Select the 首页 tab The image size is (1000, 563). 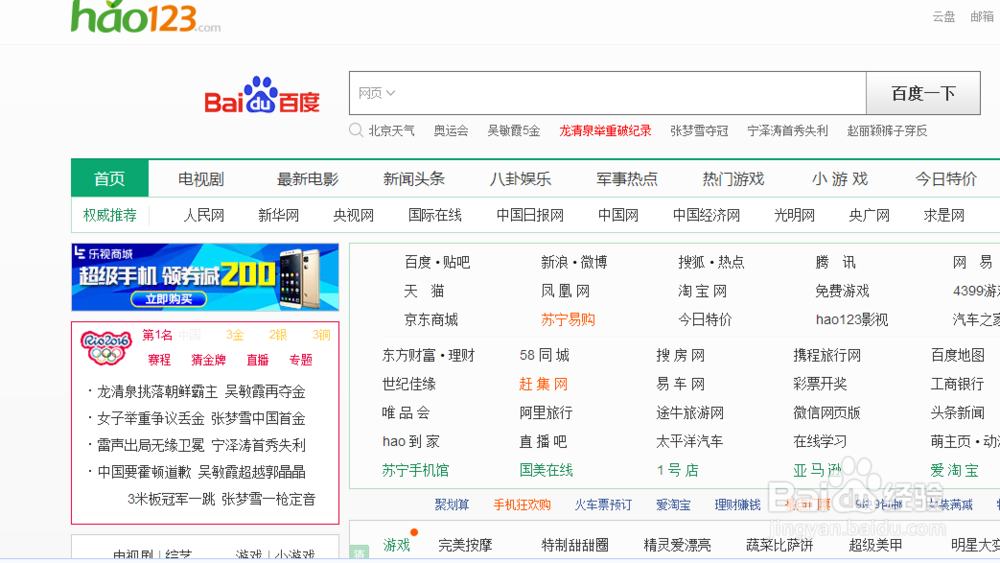point(110,179)
